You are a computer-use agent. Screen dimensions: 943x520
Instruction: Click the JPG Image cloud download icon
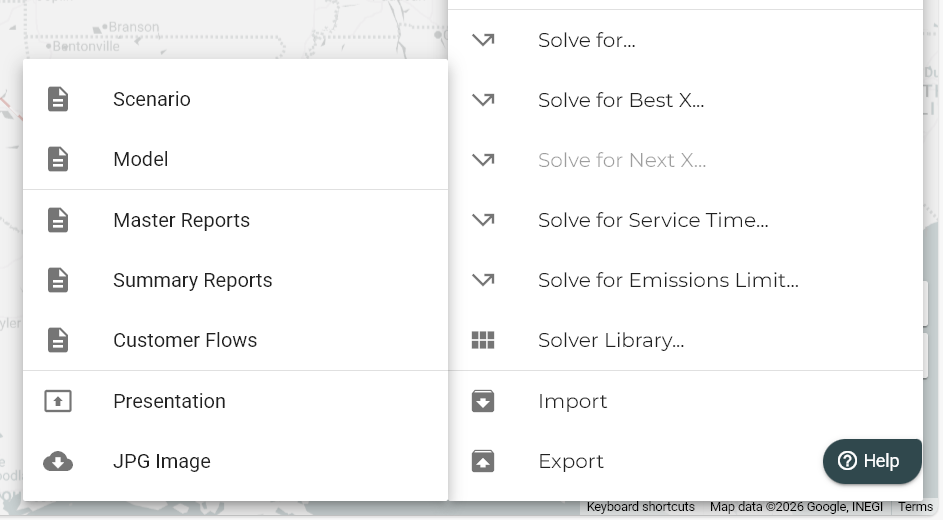click(x=58, y=461)
